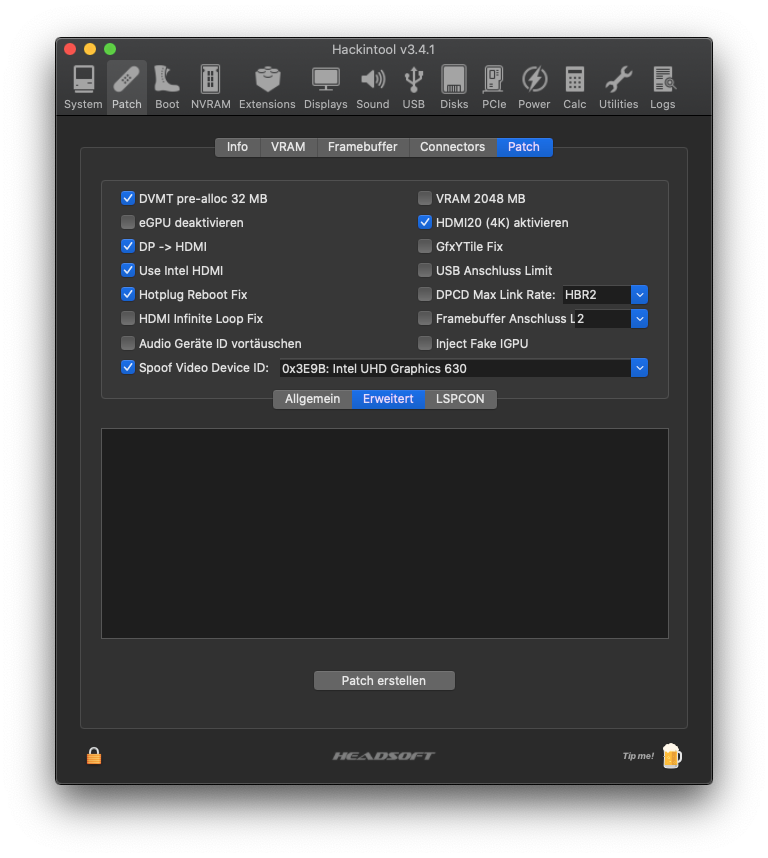Open Framebuffer Anschluss value dropdown

639,318
